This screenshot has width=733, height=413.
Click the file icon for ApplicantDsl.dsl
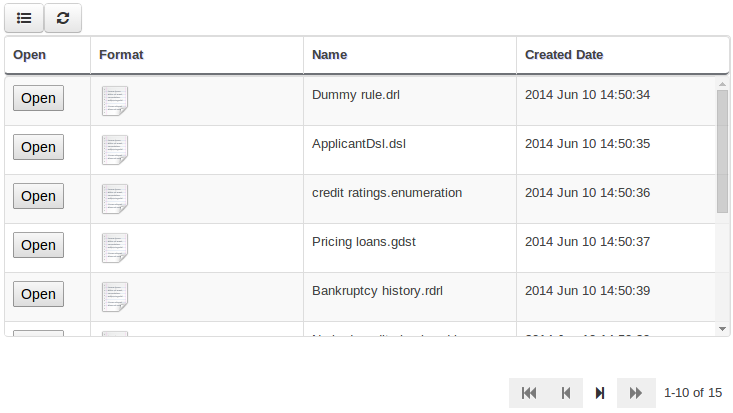pos(115,150)
